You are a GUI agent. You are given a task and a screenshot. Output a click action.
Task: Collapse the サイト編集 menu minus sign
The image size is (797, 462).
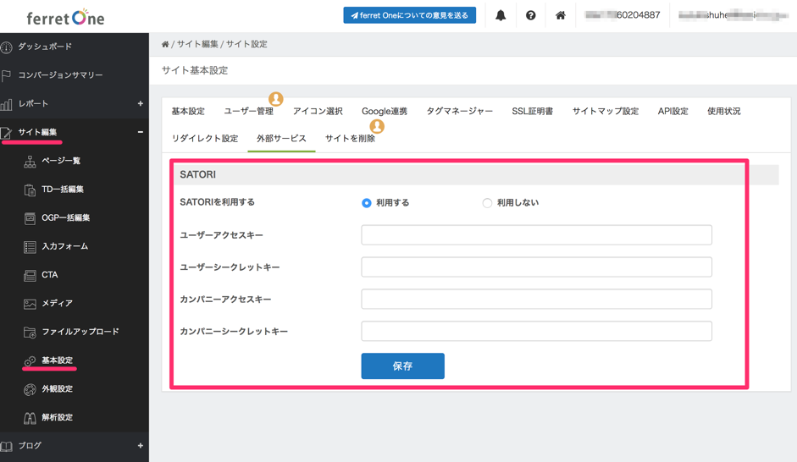point(140,132)
